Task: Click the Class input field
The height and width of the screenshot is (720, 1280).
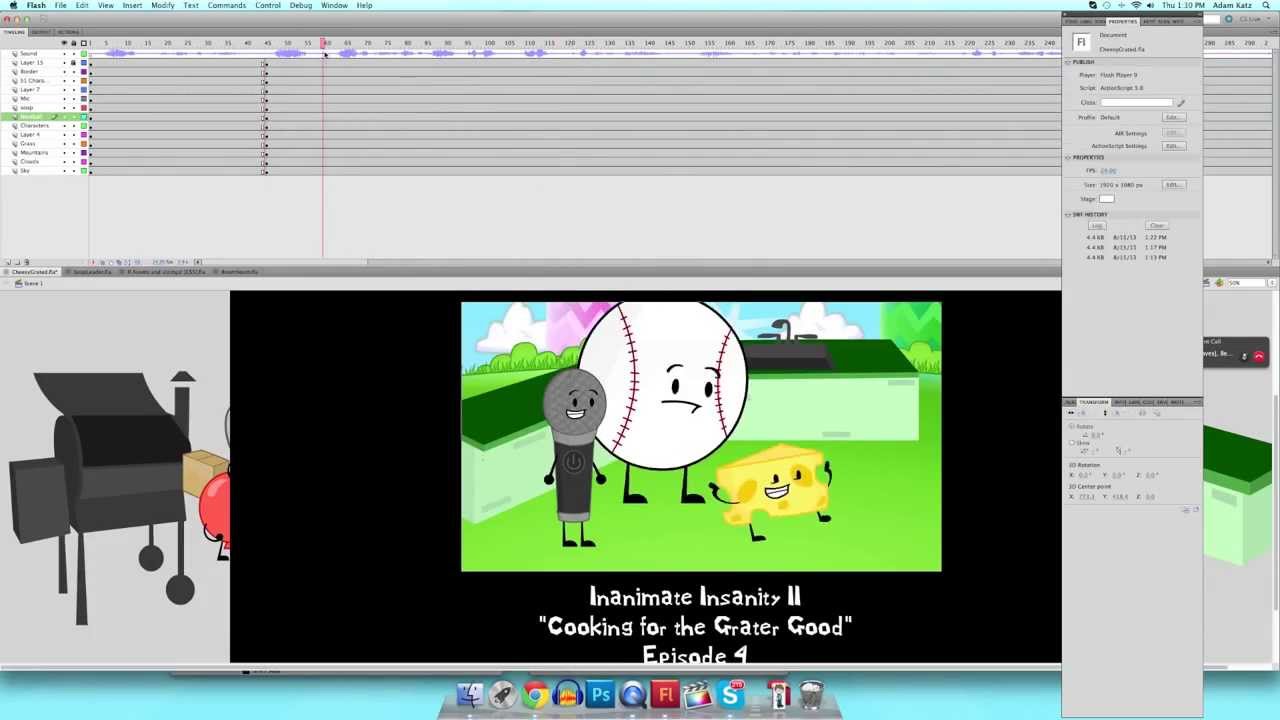Action: (1137, 103)
